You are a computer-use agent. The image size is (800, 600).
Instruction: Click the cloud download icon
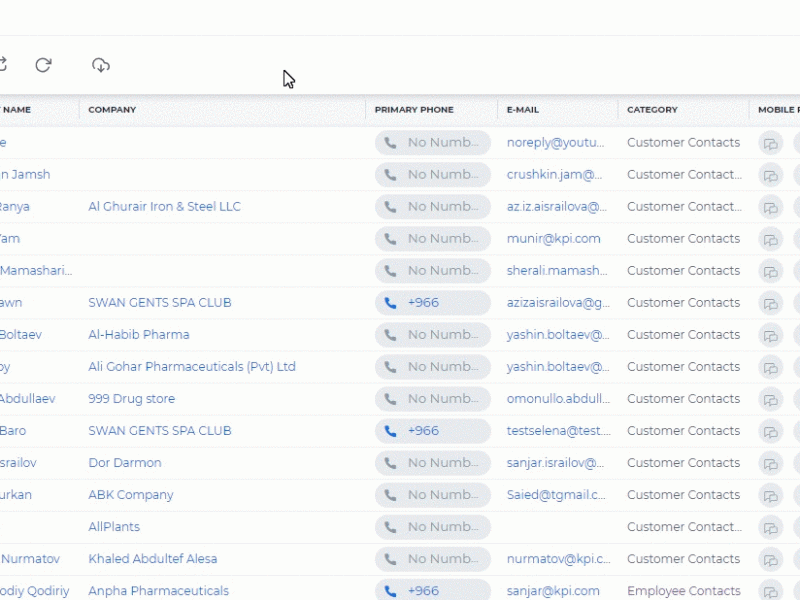tap(101, 65)
